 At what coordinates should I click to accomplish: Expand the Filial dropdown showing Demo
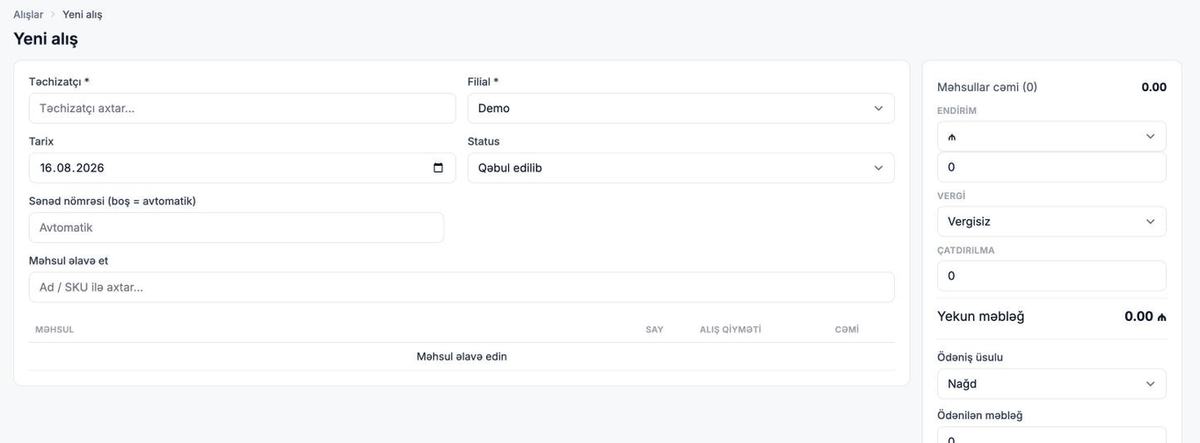click(681, 108)
